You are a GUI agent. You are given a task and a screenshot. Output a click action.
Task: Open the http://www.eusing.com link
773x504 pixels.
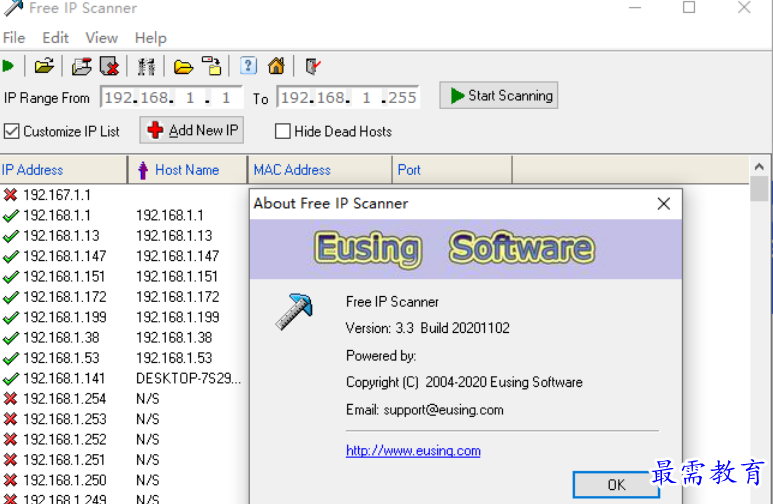(413, 450)
